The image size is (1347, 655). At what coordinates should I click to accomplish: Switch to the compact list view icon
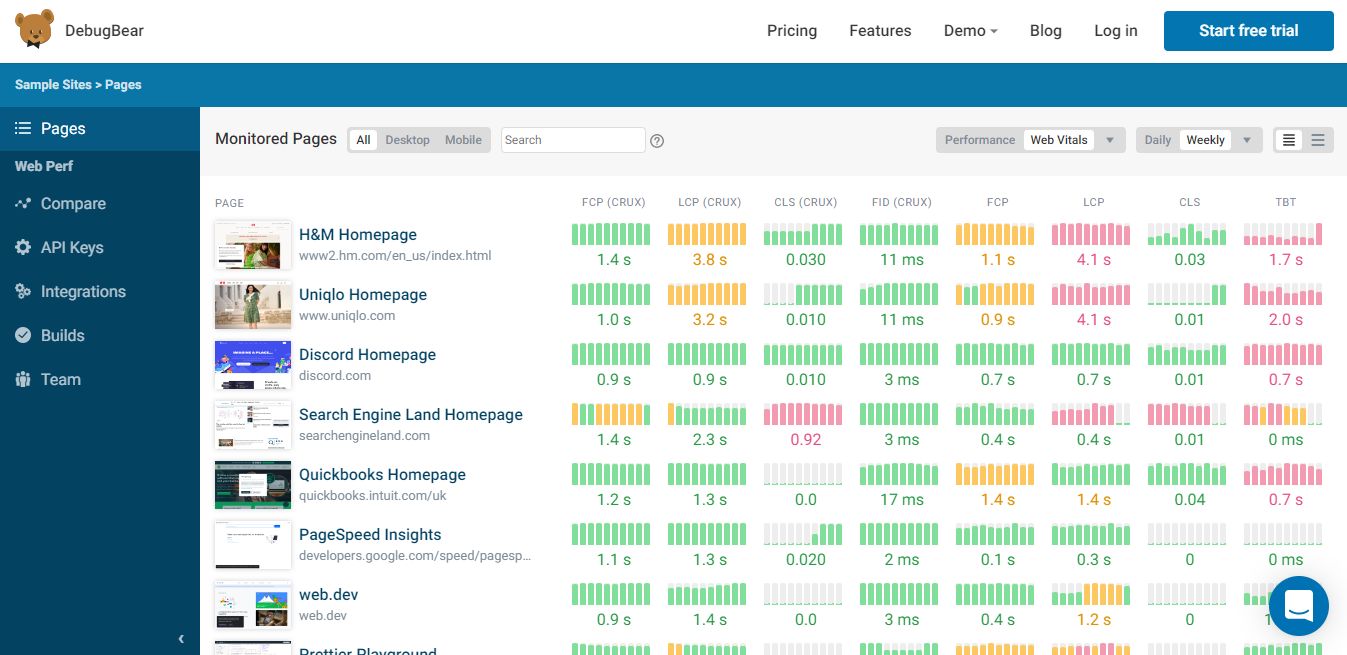tap(1318, 140)
